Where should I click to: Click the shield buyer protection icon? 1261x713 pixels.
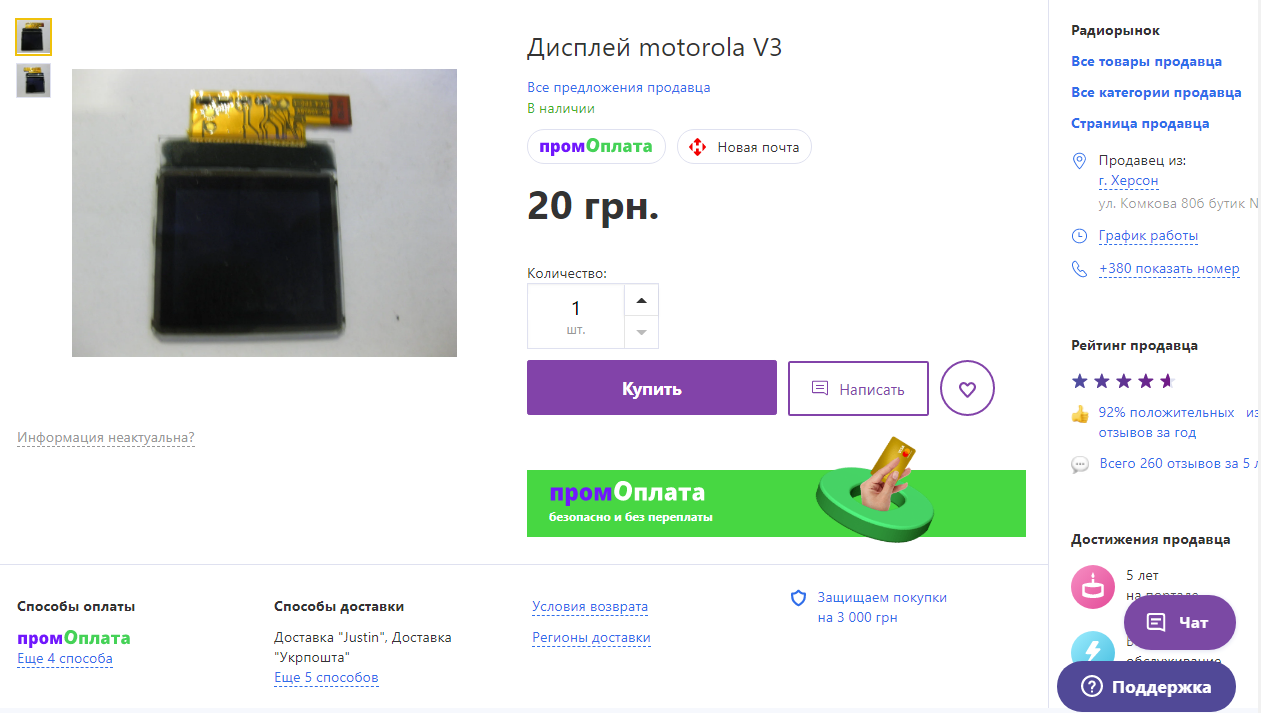(798, 598)
